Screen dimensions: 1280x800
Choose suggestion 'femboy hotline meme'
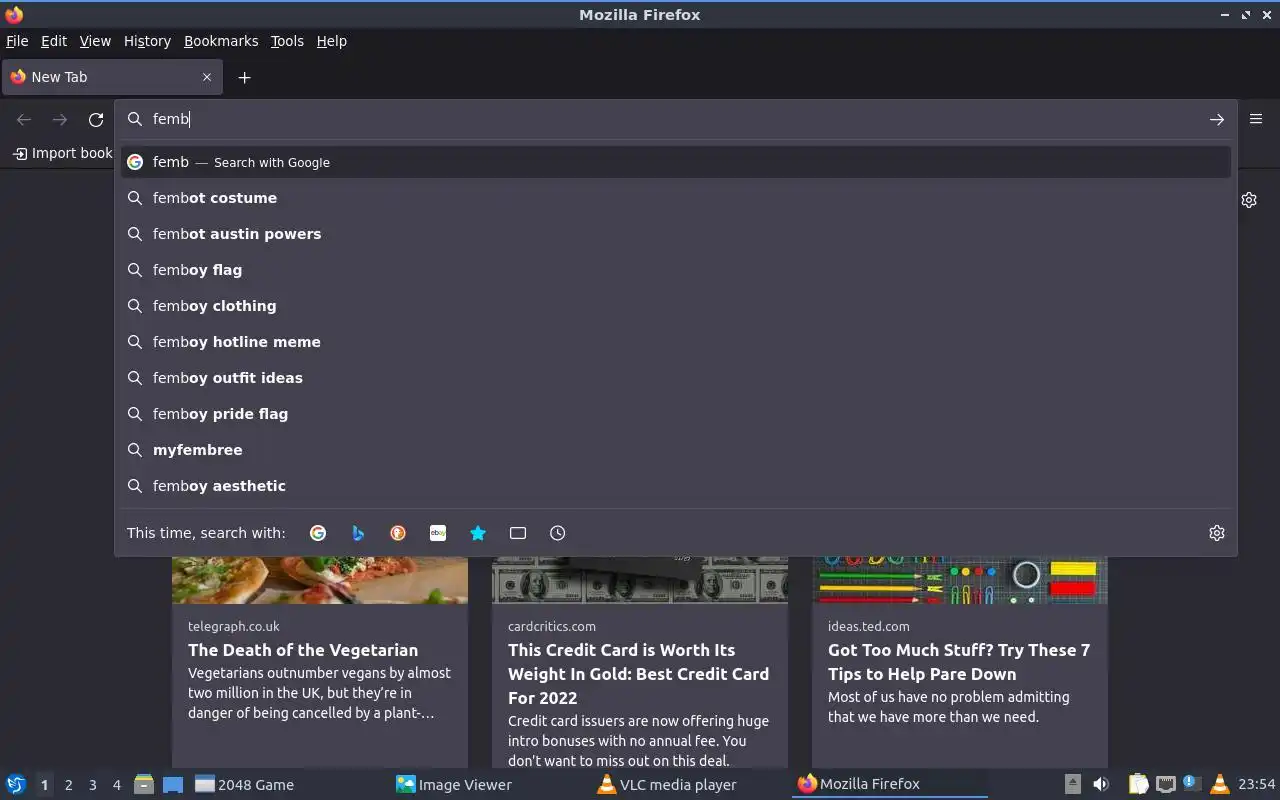click(676, 342)
